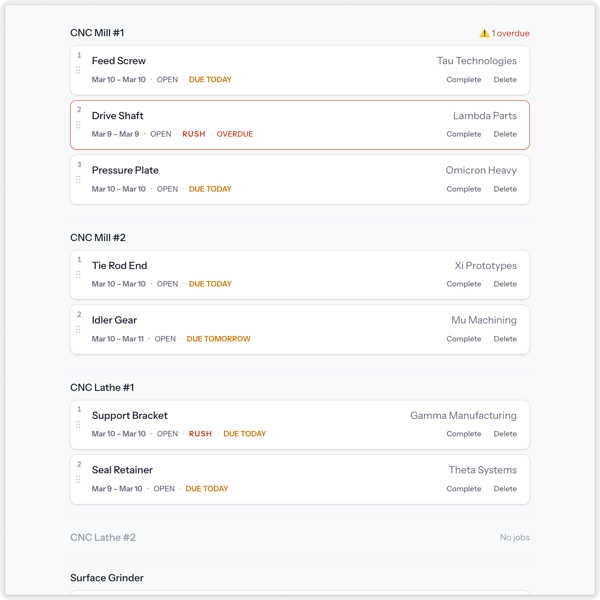Click the overdue warning icon for CNC Mill #1
Screen dimensions: 600x600
click(484, 33)
